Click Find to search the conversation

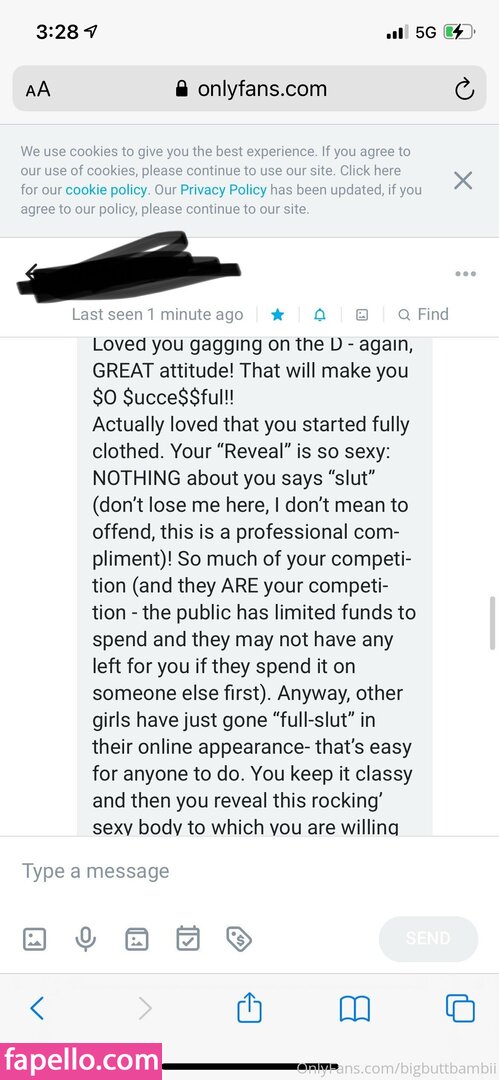tap(424, 315)
